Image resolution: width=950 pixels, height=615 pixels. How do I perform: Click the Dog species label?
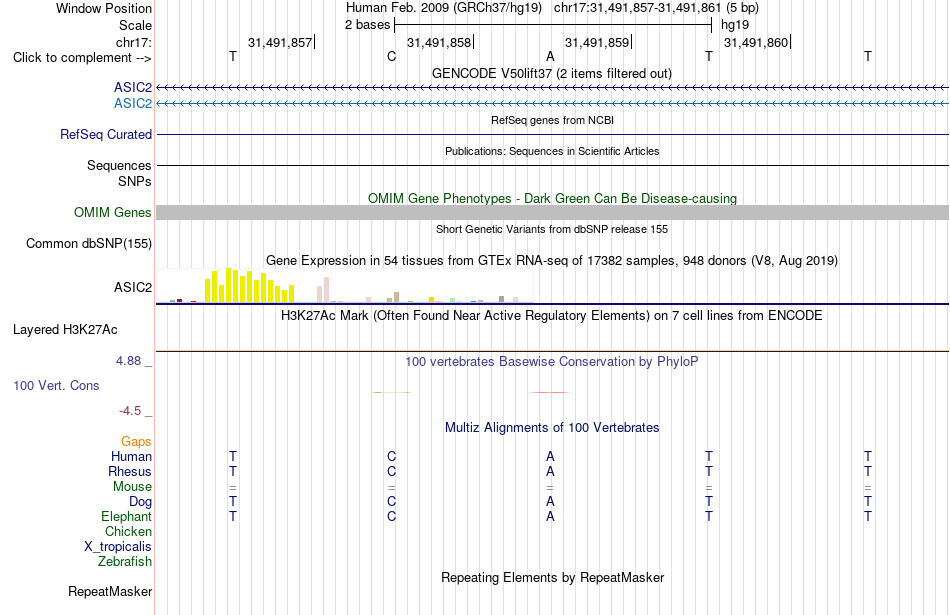tap(141, 502)
